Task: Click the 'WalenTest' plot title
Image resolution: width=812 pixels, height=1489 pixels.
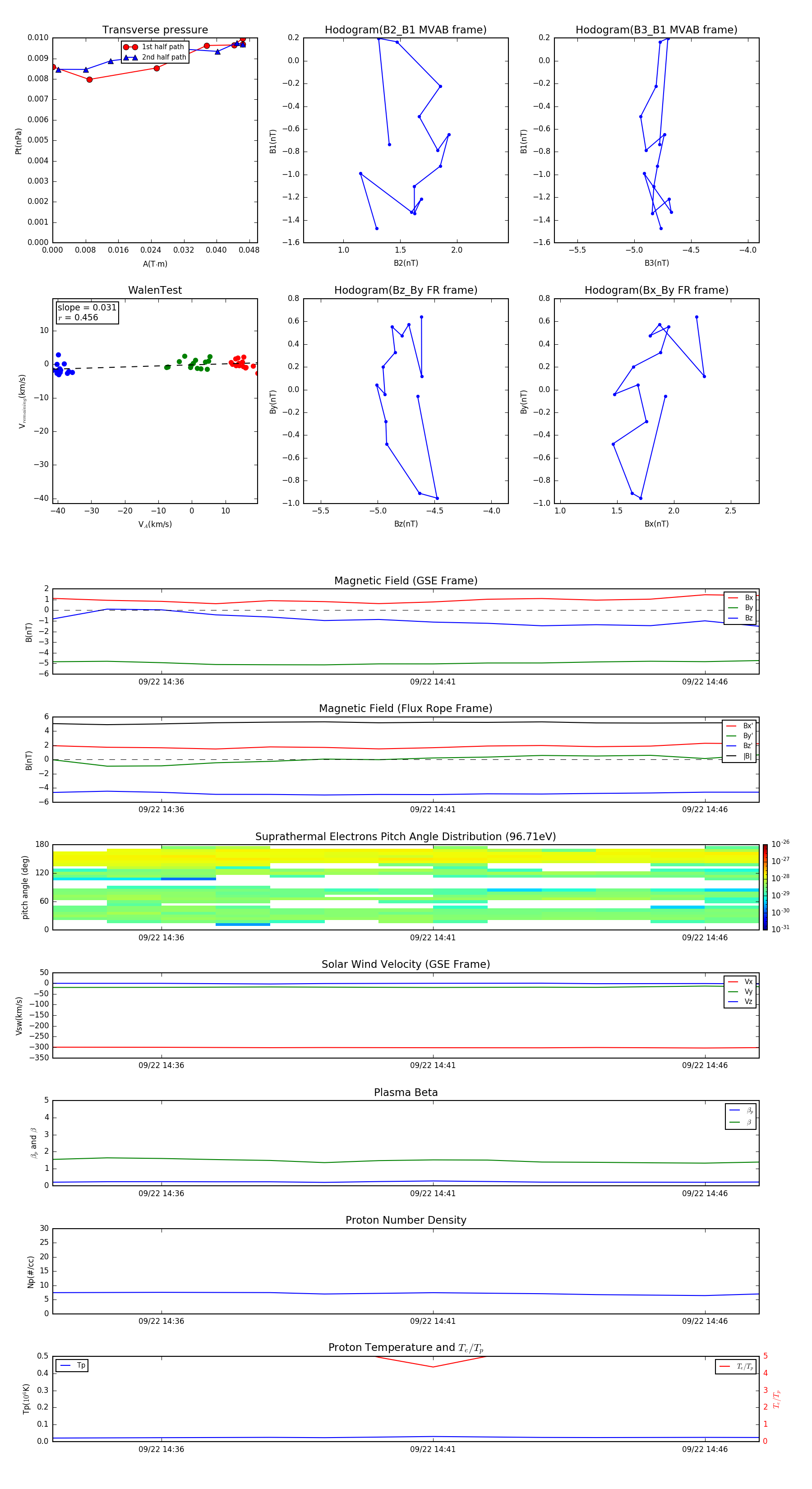Action: point(155,290)
